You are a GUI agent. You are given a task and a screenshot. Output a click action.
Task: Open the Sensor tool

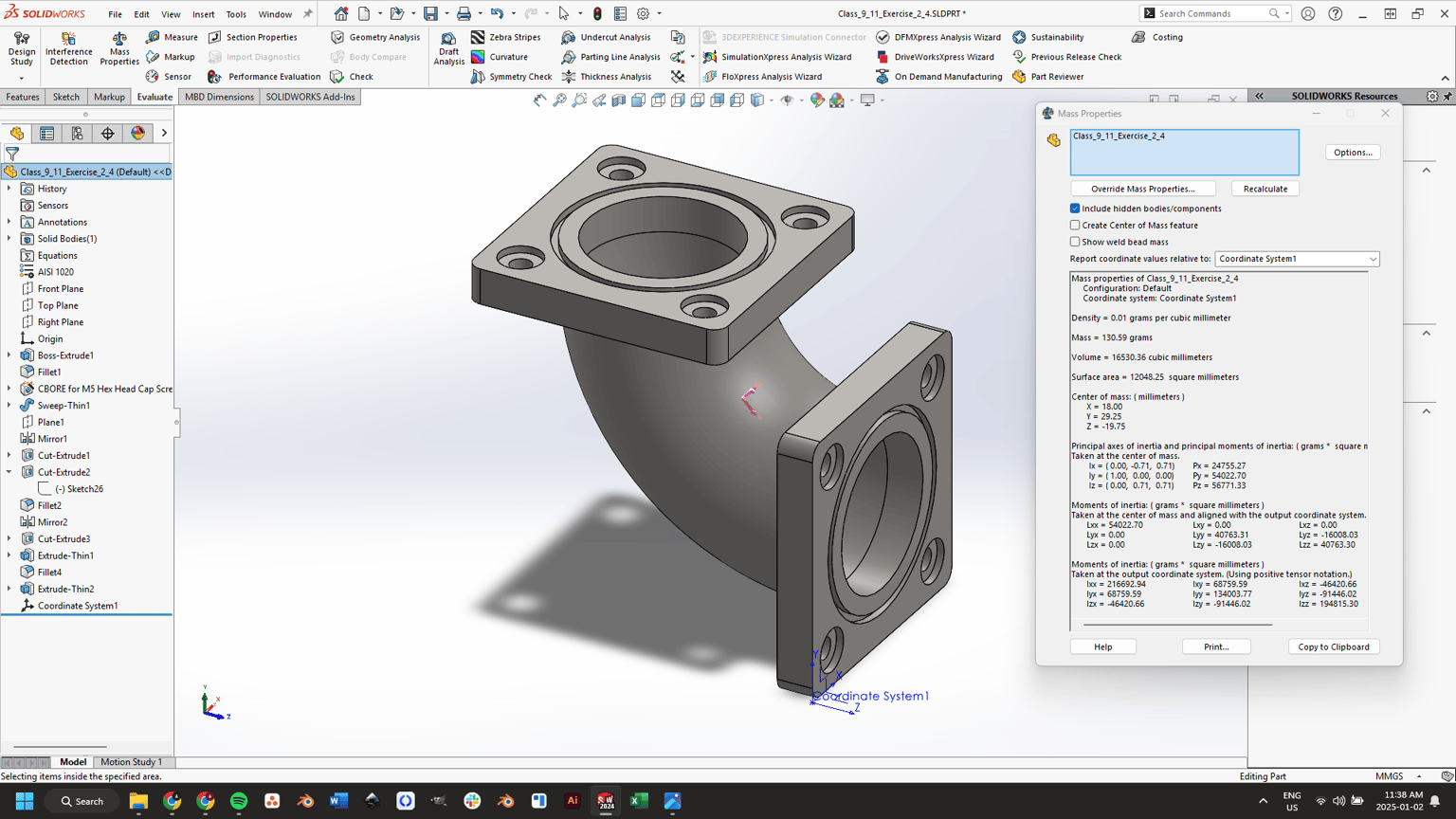[x=169, y=77]
